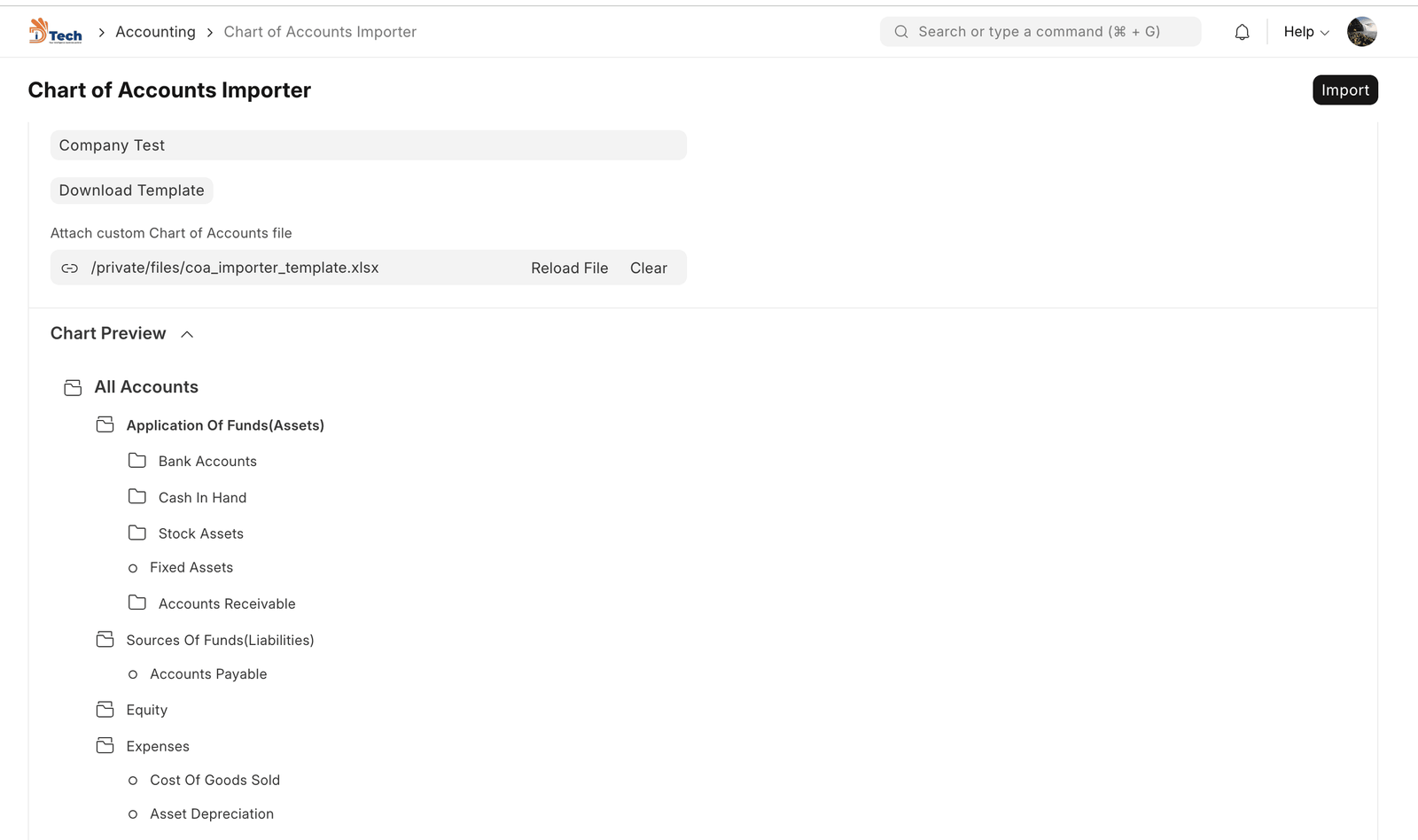Click the All Accounts folder icon
The image size is (1418, 840).
tap(73, 387)
